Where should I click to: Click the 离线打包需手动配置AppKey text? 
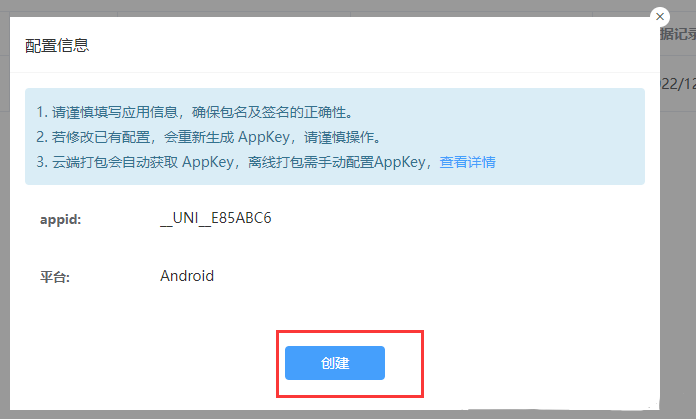point(336,162)
